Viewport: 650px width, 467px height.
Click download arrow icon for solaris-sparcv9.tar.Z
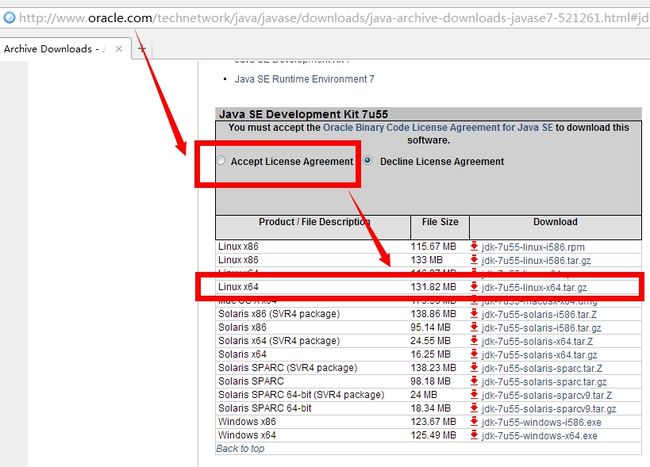[474, 394]
